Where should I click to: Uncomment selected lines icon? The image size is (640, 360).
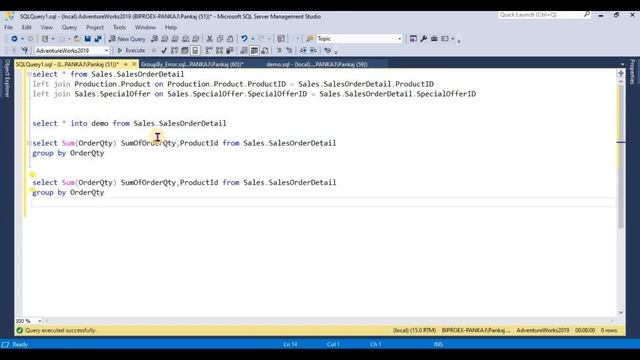pos(289,50)
